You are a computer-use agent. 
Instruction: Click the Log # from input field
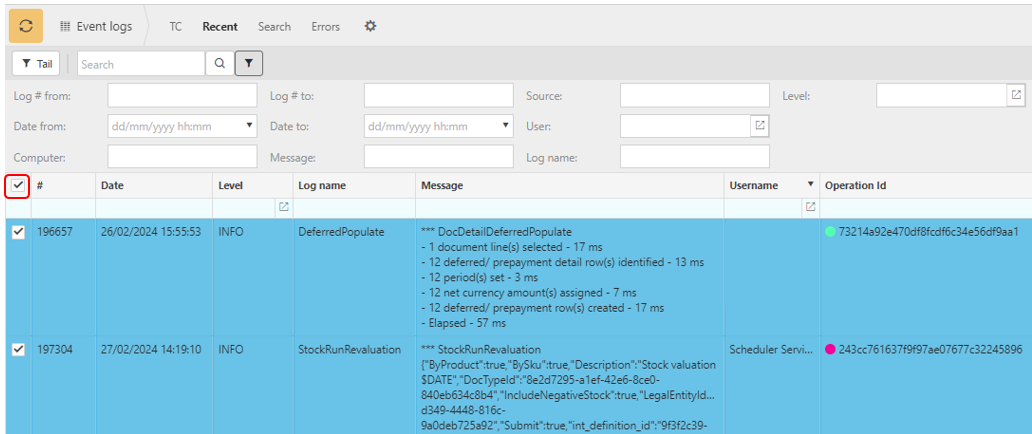pos(182,96)
